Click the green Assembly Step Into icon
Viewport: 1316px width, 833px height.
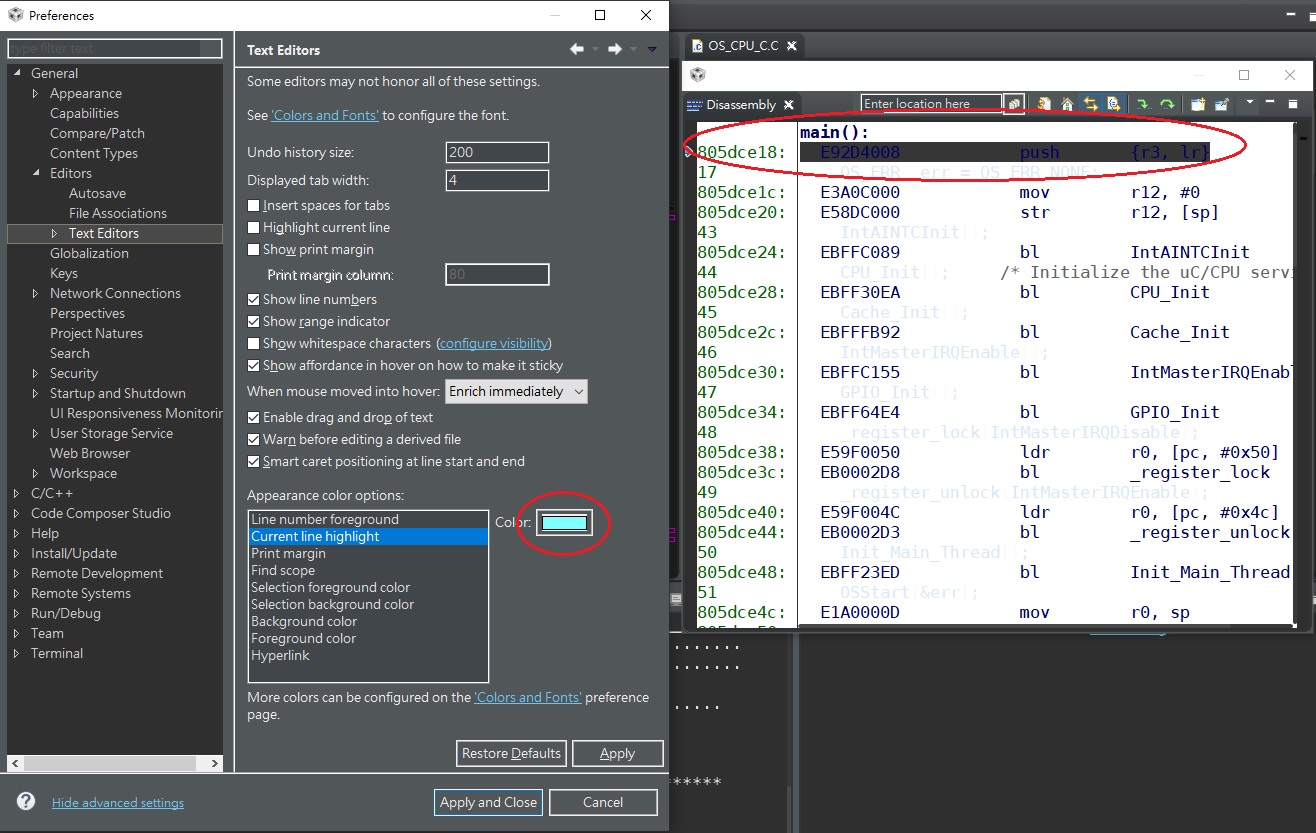pos(1143,104)
